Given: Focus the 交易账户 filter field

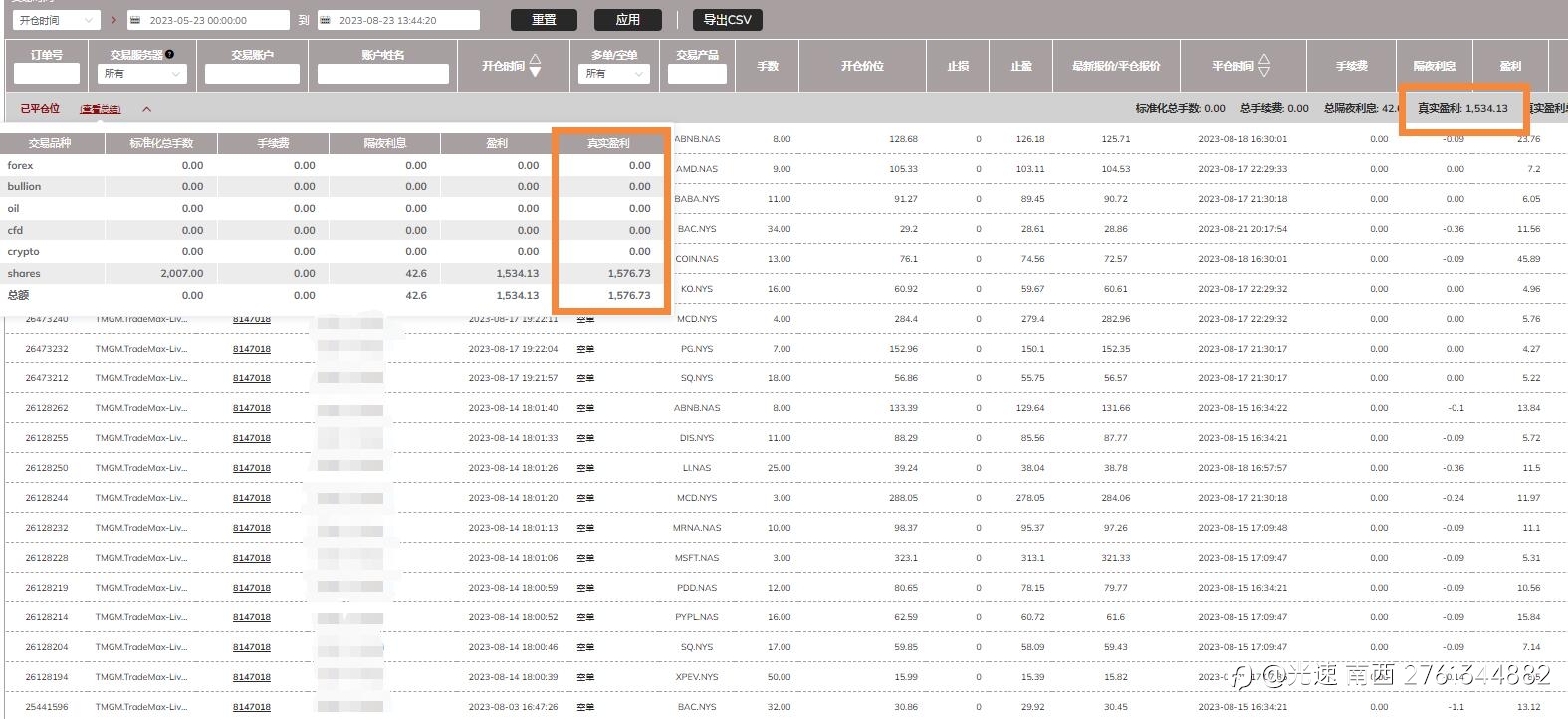Looking at the screenshot, I should [x=252, y=73].
